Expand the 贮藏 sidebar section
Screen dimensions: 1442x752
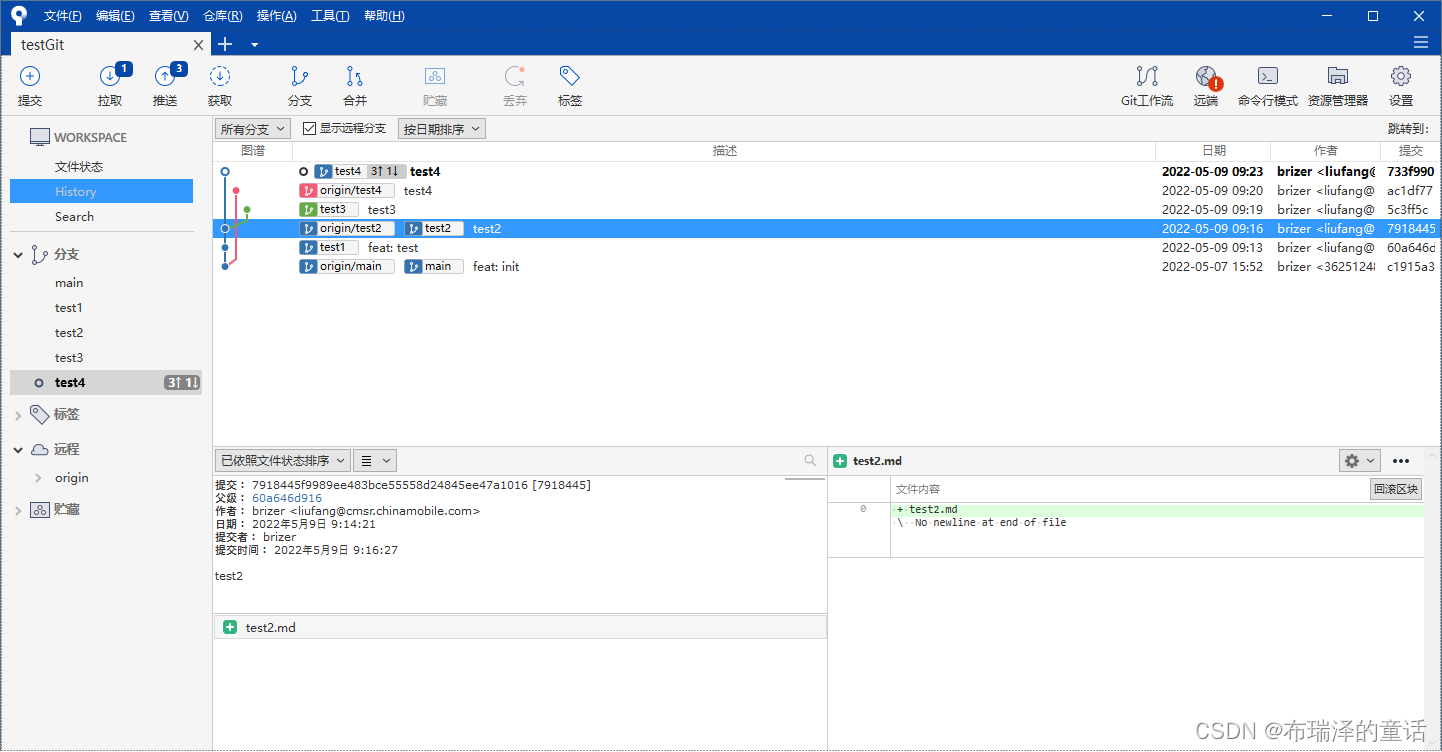click(18, 510)
